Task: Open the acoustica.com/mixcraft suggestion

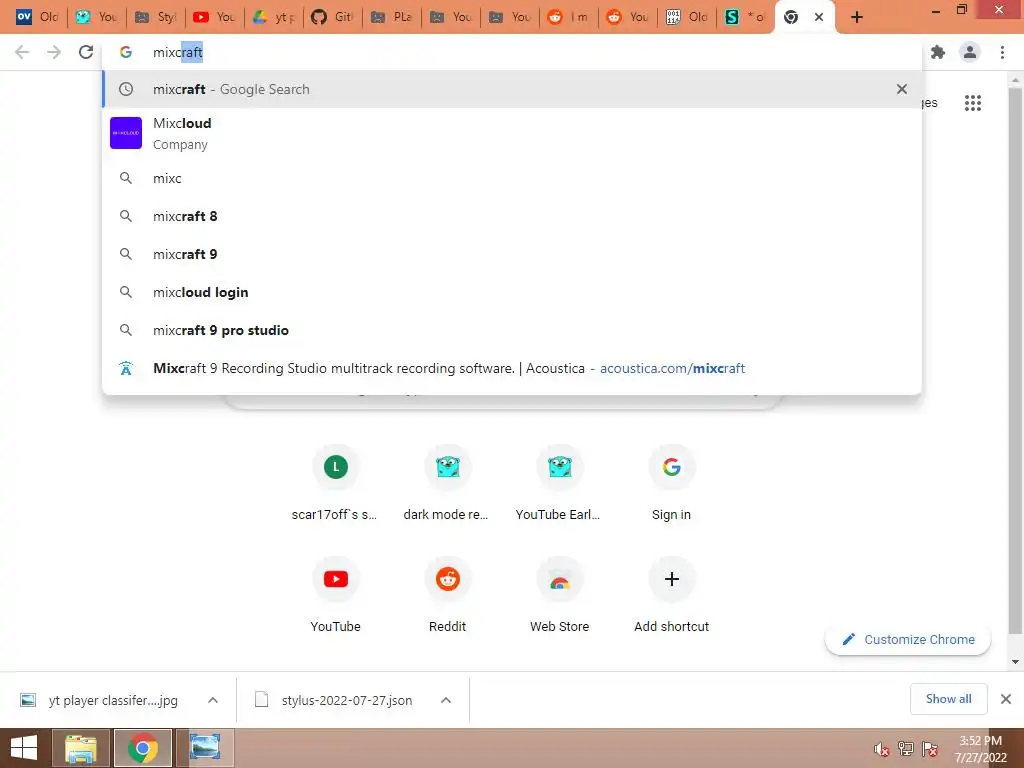Action: coord(512,368)
